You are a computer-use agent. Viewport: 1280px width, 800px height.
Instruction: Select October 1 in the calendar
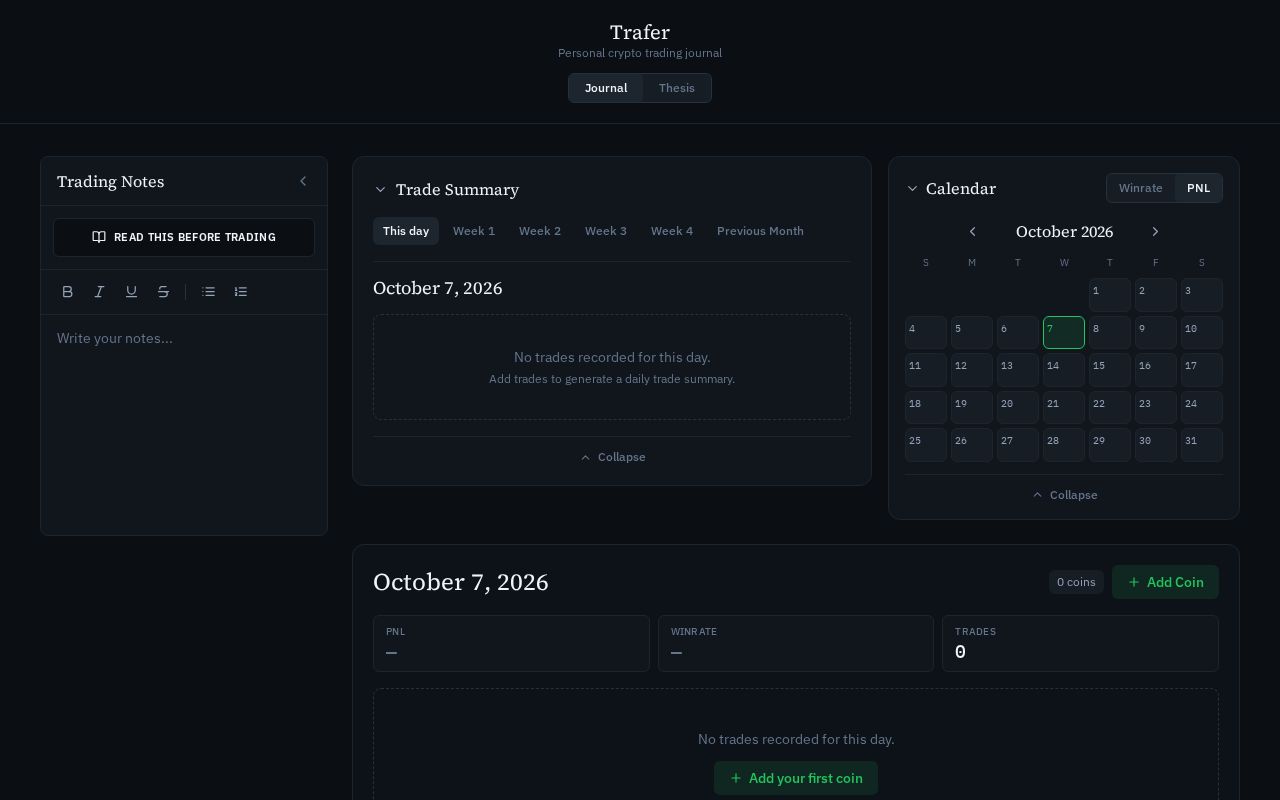tap(1110, 295)
